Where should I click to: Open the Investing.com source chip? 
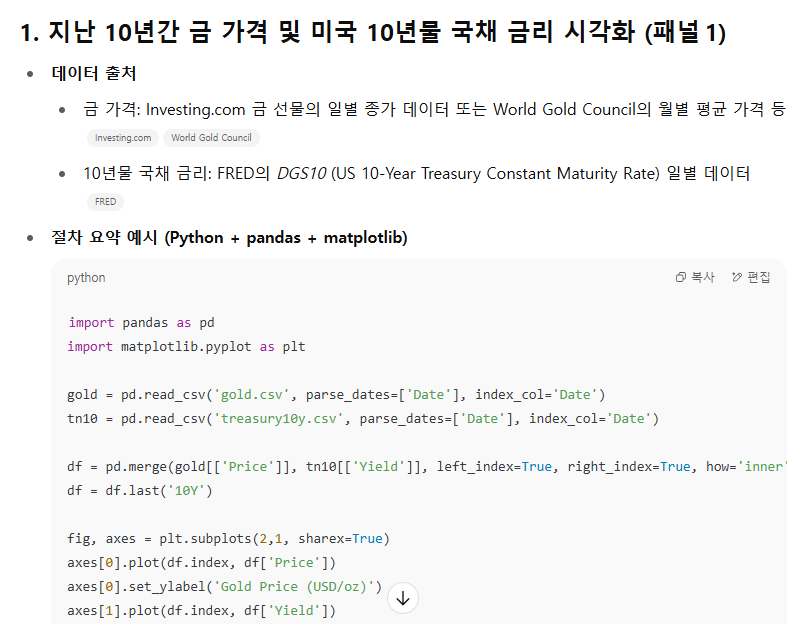pos(123,138)
